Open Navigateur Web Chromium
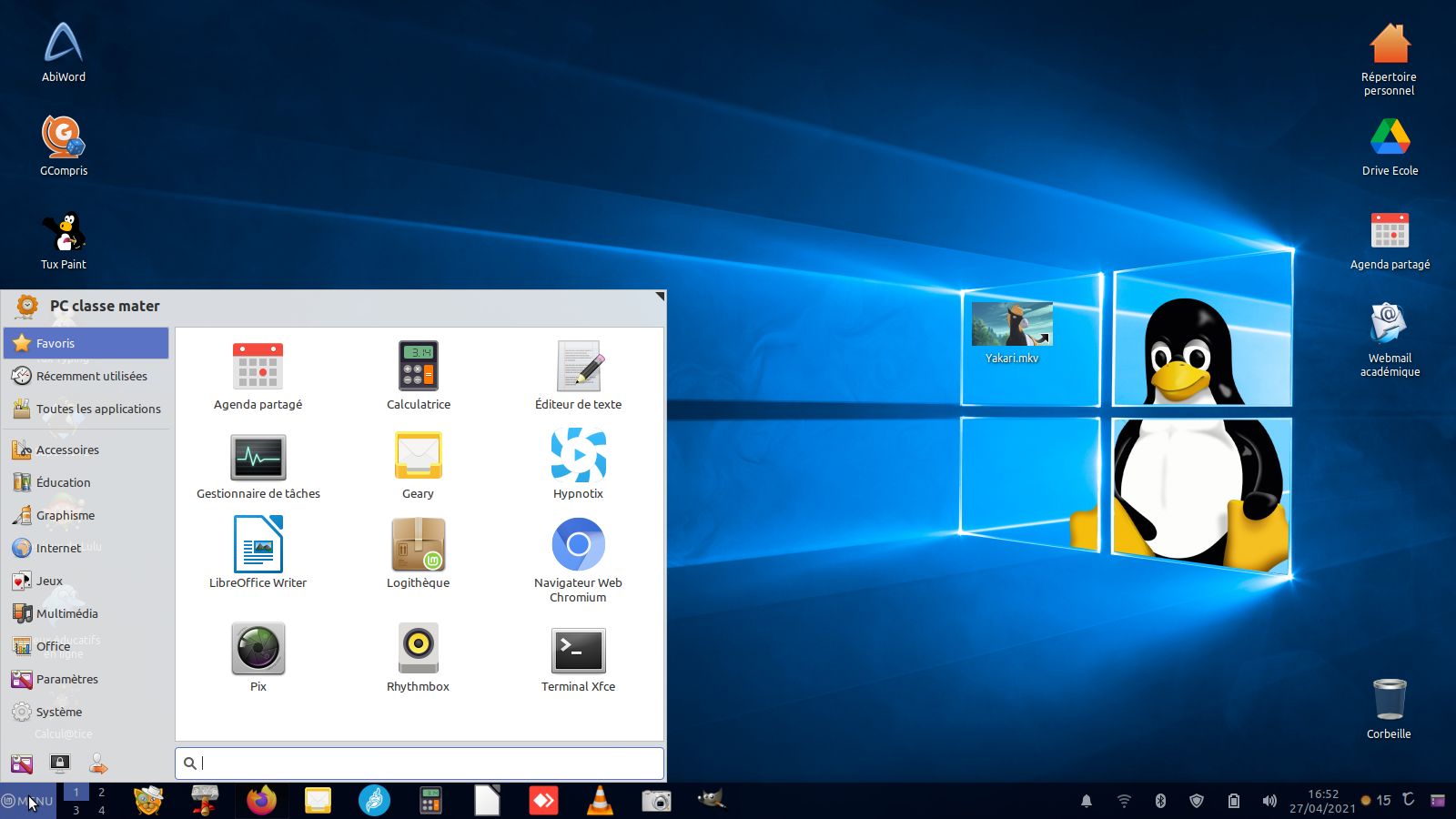This screenshot has width=1456, height=819. coord(579,561)
